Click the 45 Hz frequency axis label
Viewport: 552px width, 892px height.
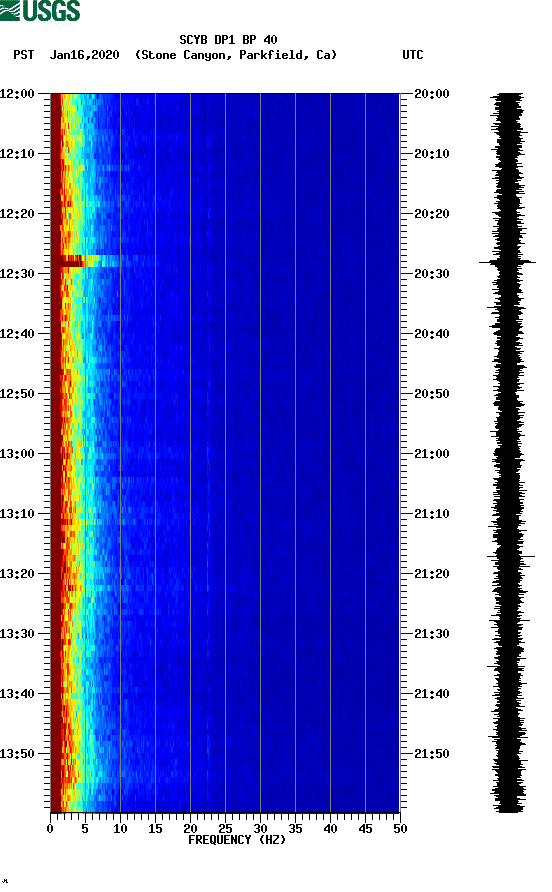click(365, 828)
